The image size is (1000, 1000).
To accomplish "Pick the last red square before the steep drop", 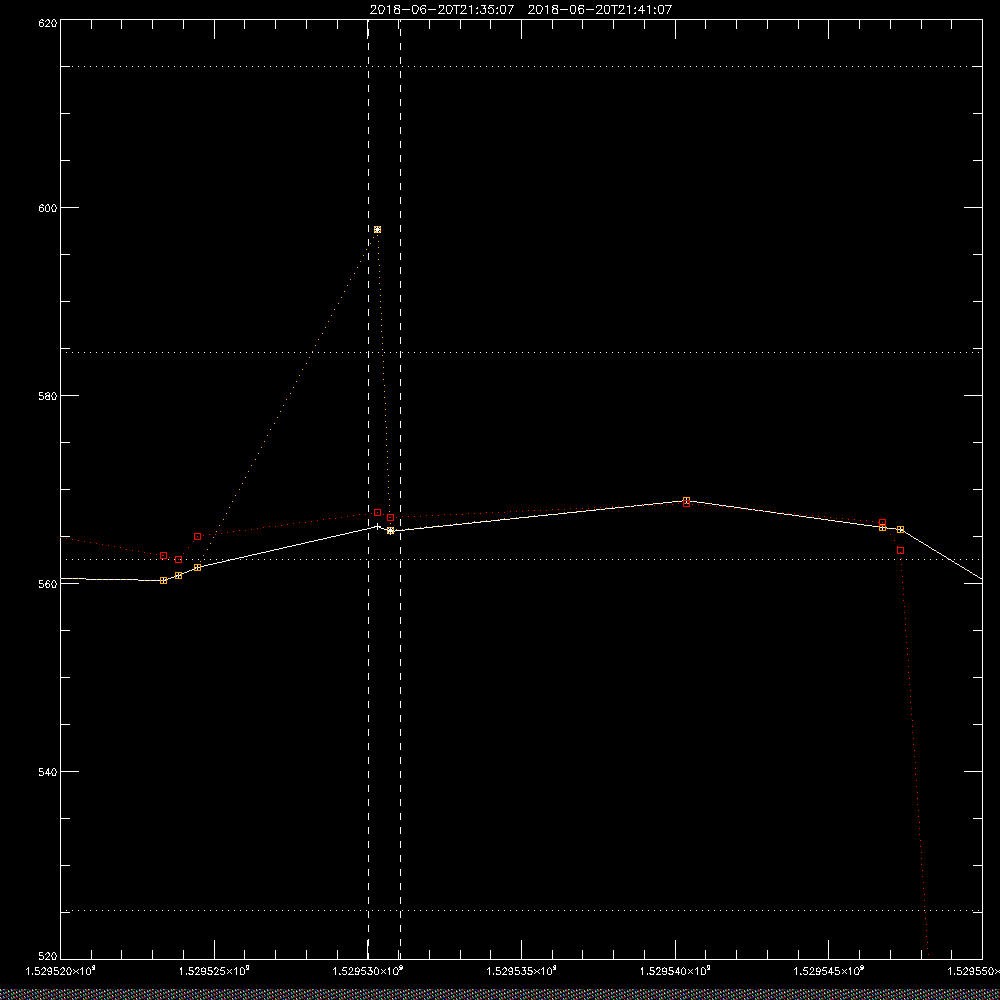I will pos(901,550).
